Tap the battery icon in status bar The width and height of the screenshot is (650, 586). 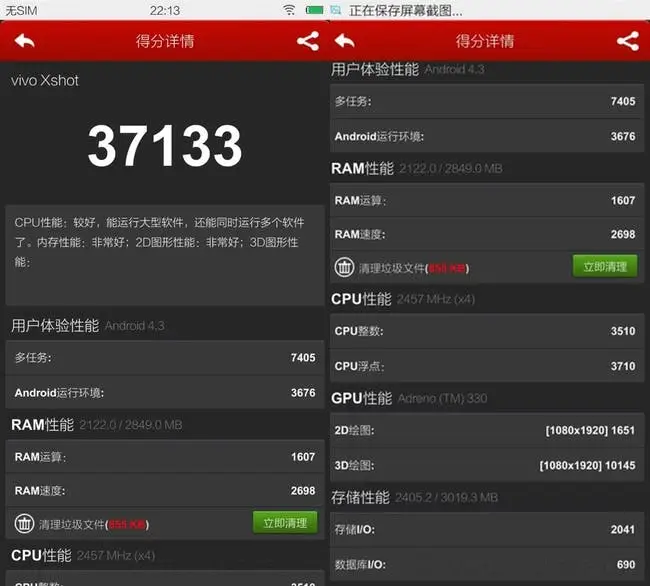(314, 10)
